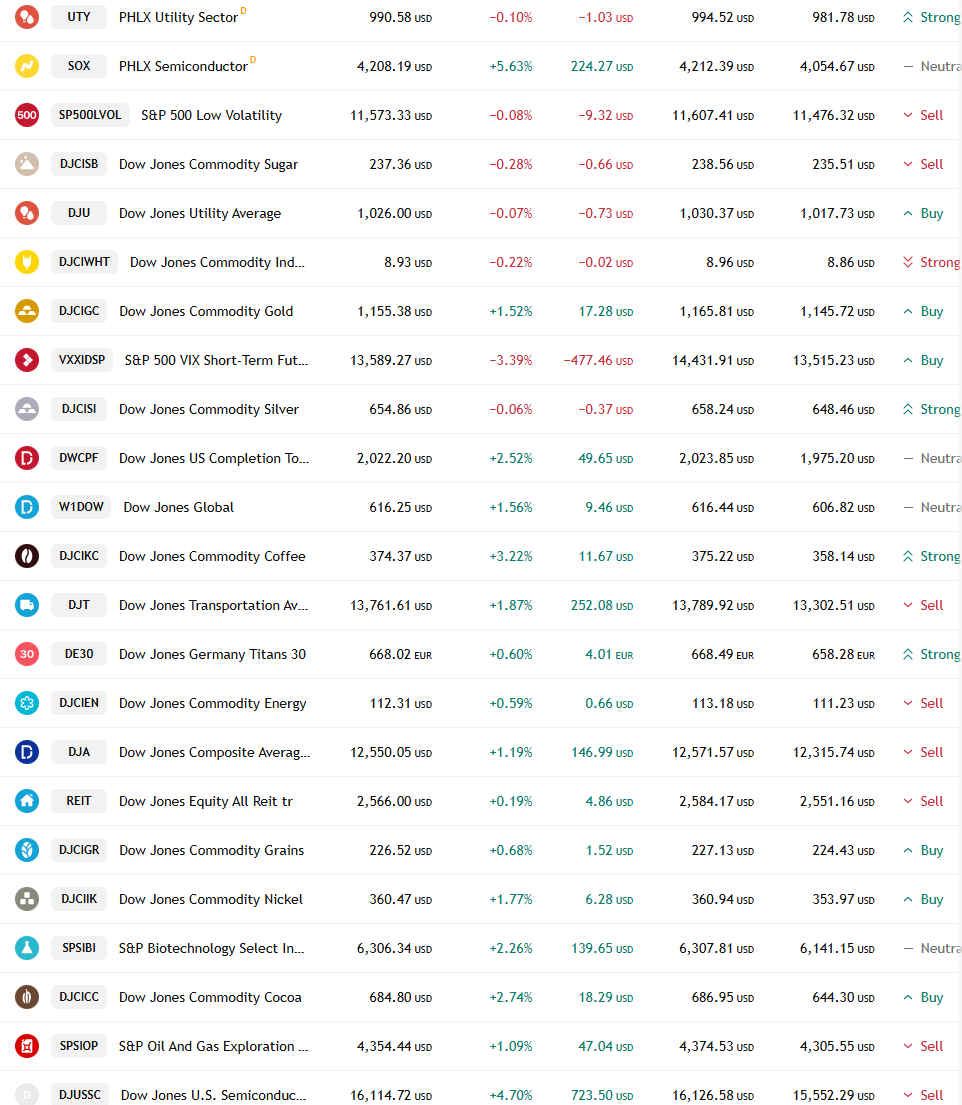Click the red 500 logo for SP500LVOL
This screenshot has height=1105, width=962.
coord(27,115)
